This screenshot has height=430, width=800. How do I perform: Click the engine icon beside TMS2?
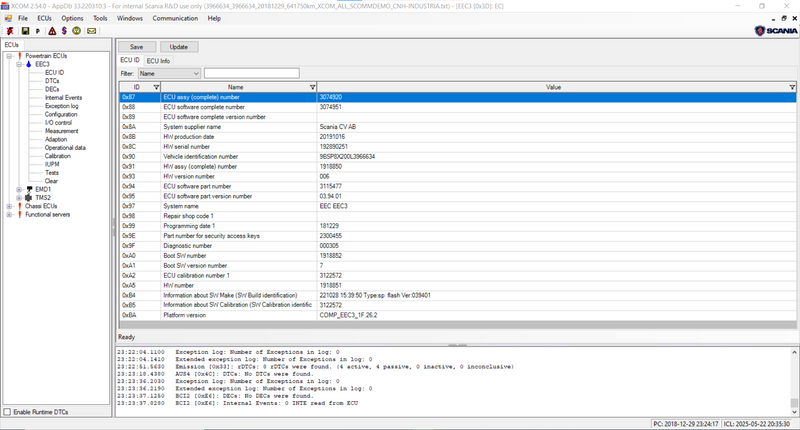click(x=29, y=197)
